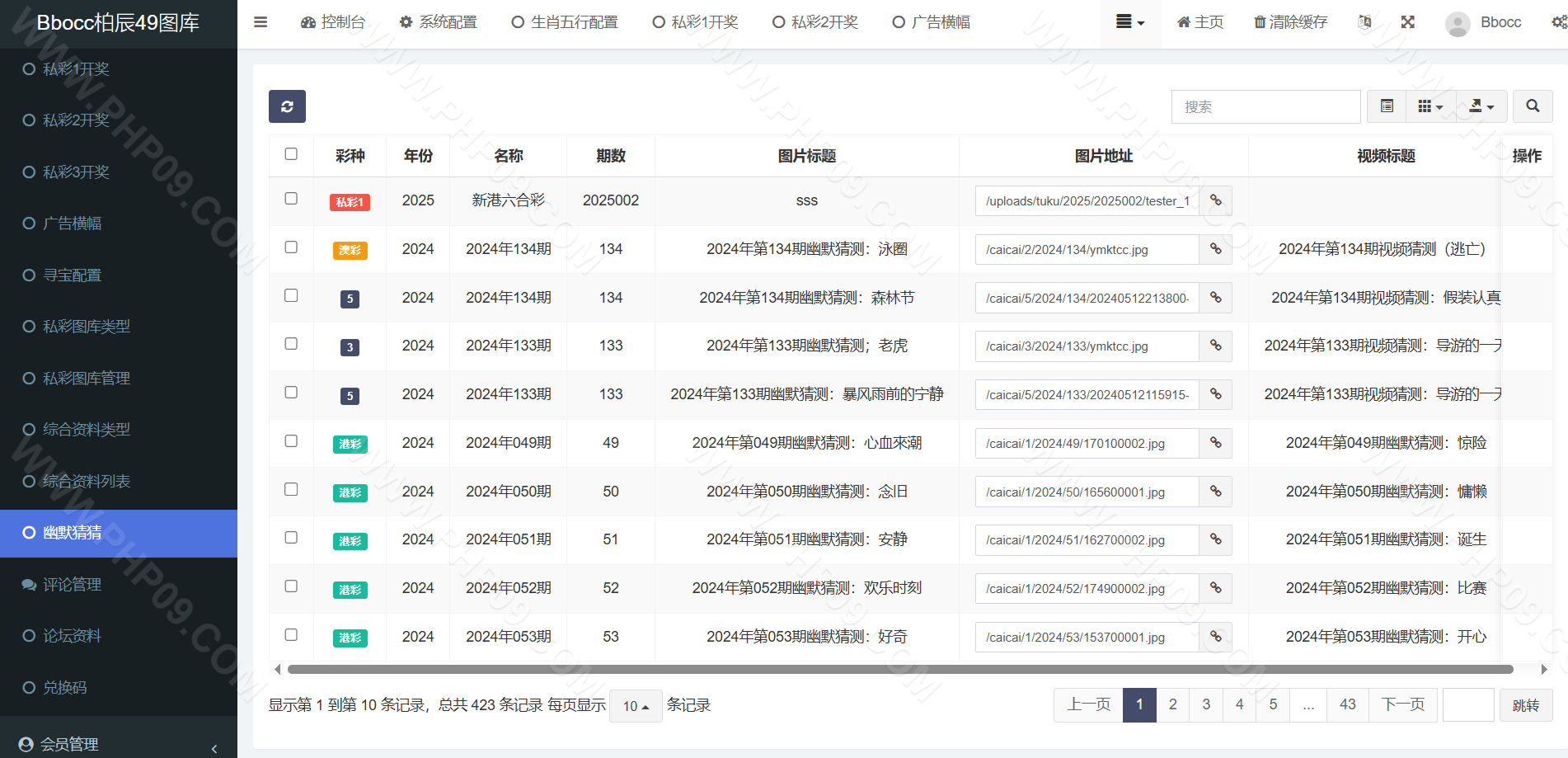The image size is (1568, 758).
Task: Go to page 3 in the pagination
Action: 1206,704
